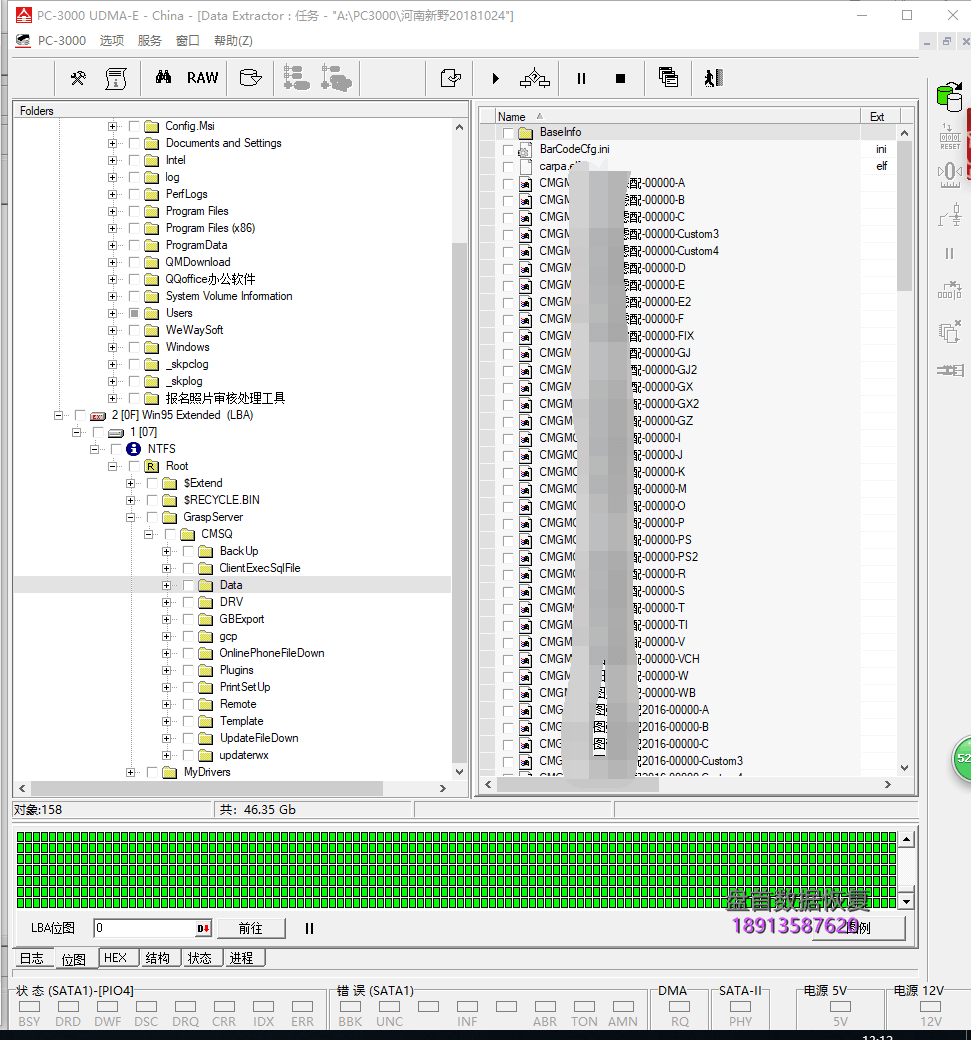
Task: Select the OnlinePhoneFileDown folder
Action: click(272, 653)
